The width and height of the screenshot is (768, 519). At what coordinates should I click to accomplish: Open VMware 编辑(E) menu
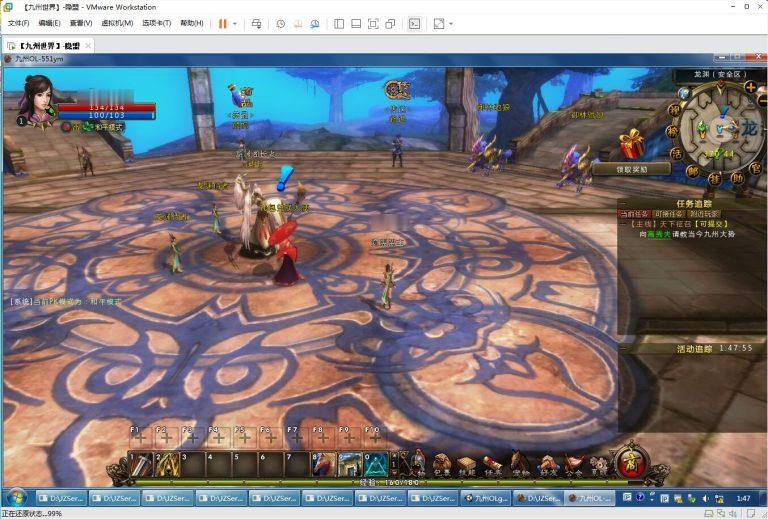tap(49, 23)
